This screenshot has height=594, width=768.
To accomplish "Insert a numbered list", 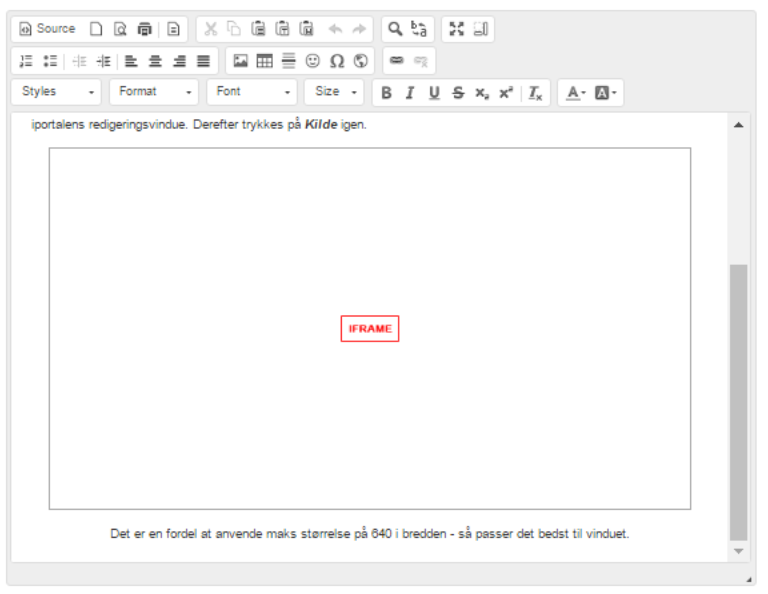I will click(26, 61).
